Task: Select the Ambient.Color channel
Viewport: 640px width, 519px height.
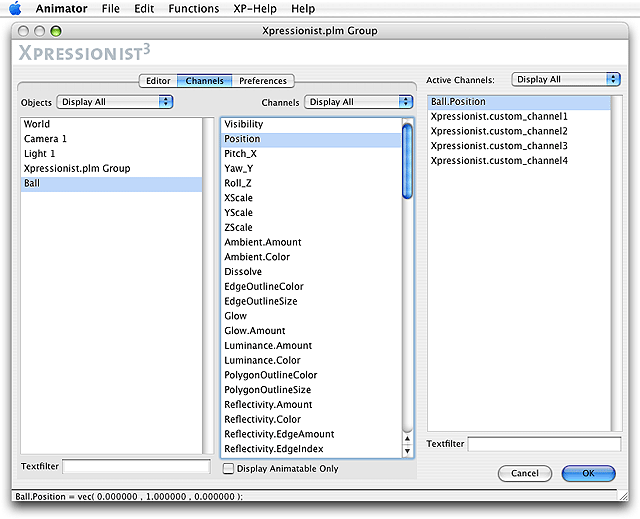Action: [311, 257]
